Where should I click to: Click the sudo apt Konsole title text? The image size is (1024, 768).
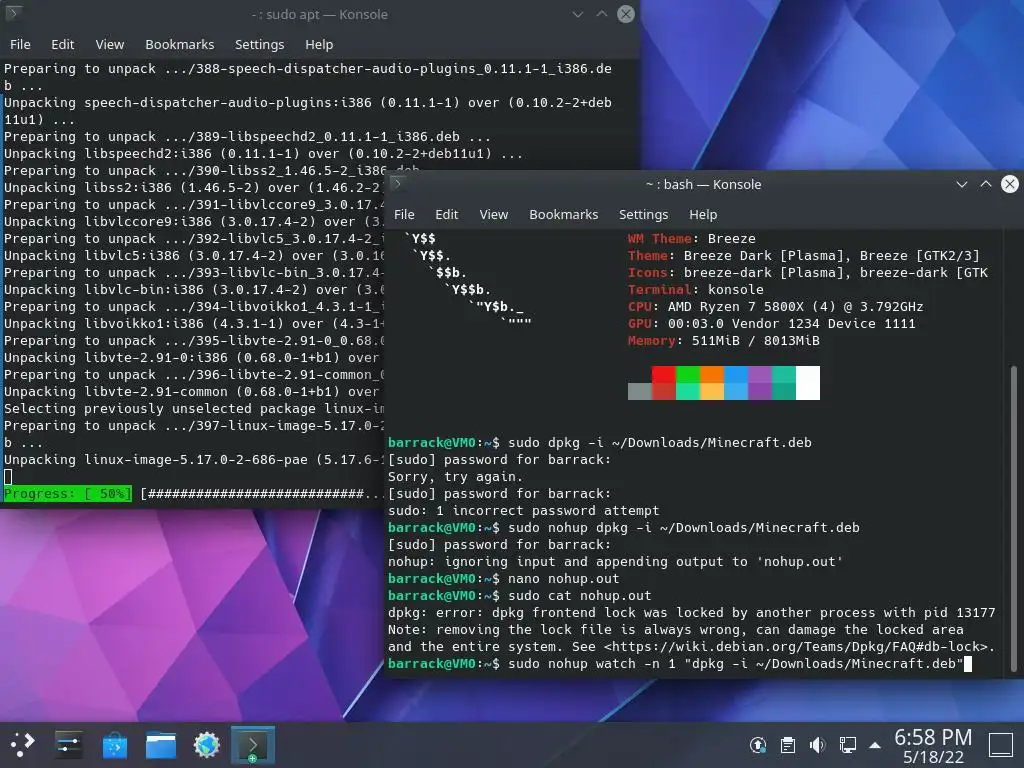tap(319, 14)
